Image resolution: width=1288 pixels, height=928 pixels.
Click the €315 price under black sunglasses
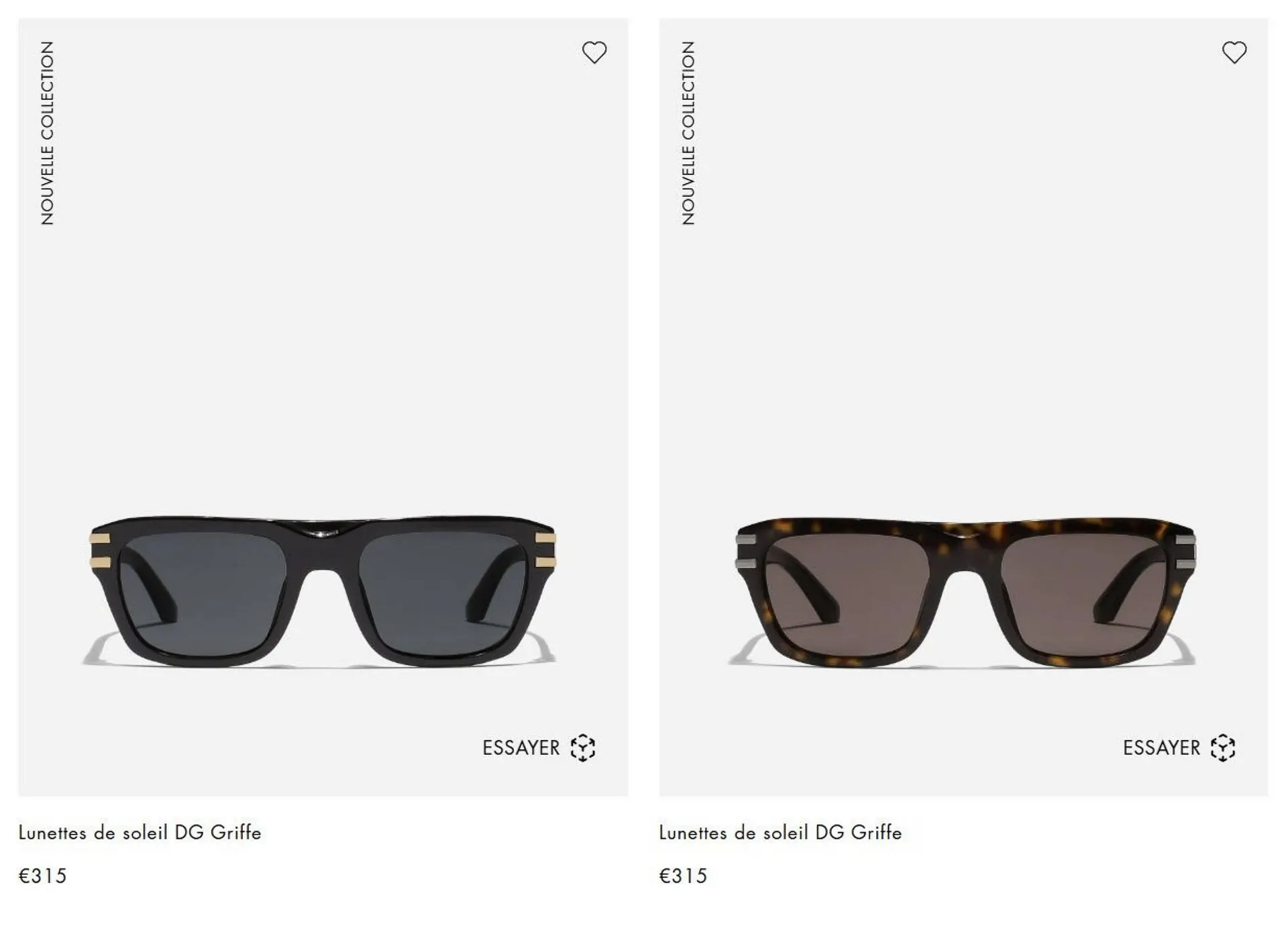[x=42, y=876]
